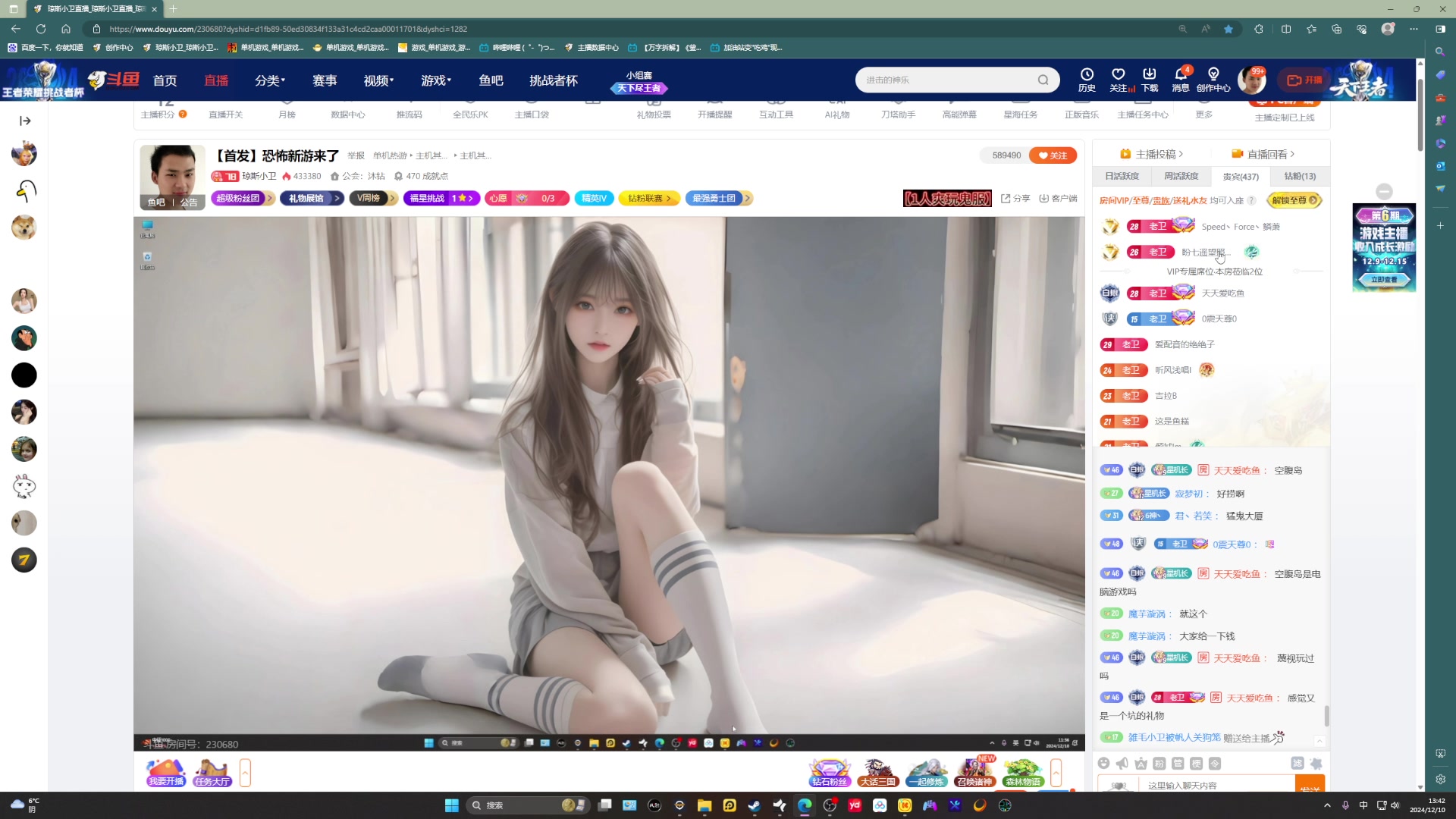This screenshot has width=1456, height=819.
Task: Expand 福星挑战 badge
Action: (x=441, y=198)
